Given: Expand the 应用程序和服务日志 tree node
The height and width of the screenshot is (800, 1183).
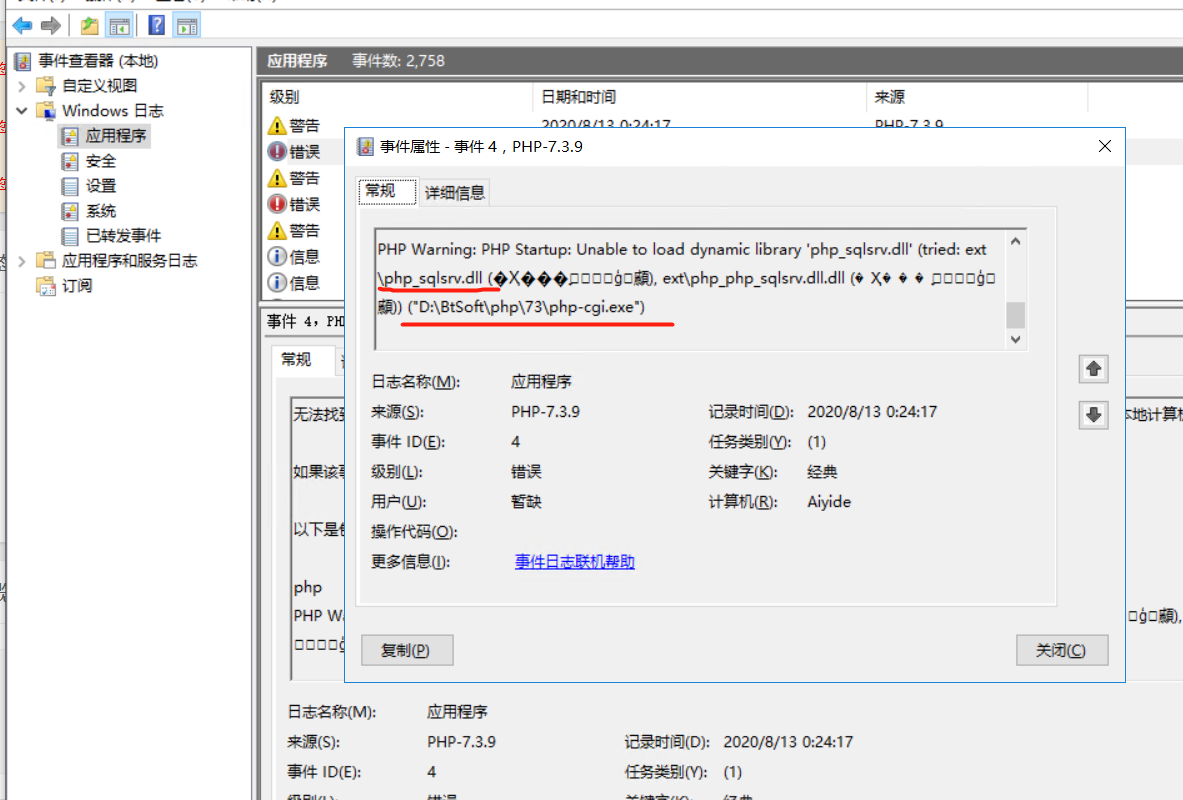Looking at the screenshot, I should tap(22, 261).
